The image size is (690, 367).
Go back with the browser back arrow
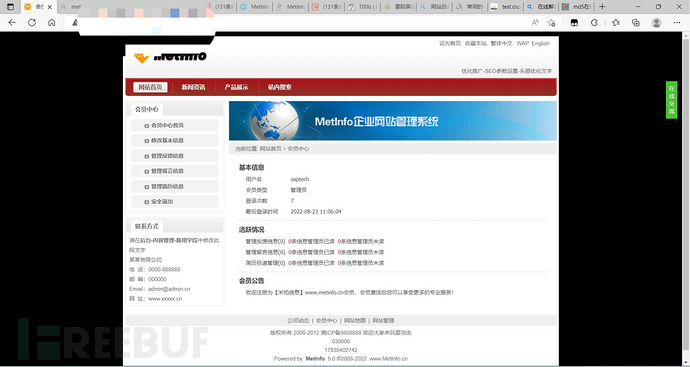point(12,22)
